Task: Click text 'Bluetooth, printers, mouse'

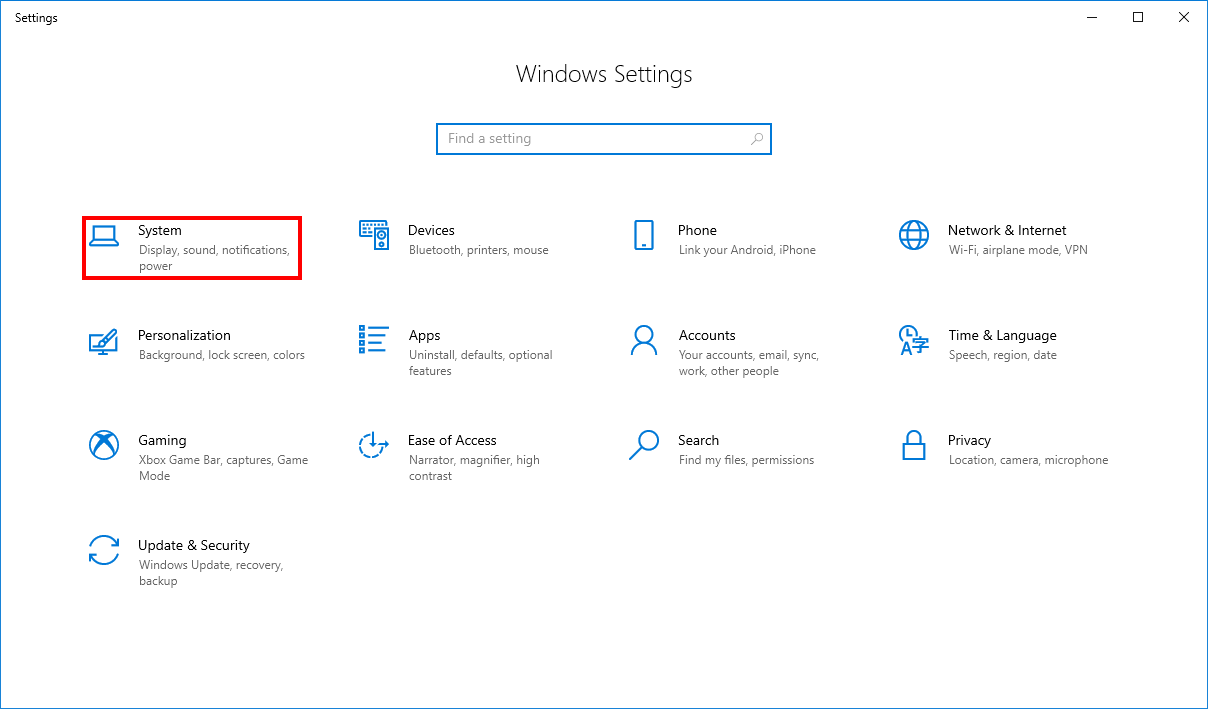Action: [x=478, y=250]
